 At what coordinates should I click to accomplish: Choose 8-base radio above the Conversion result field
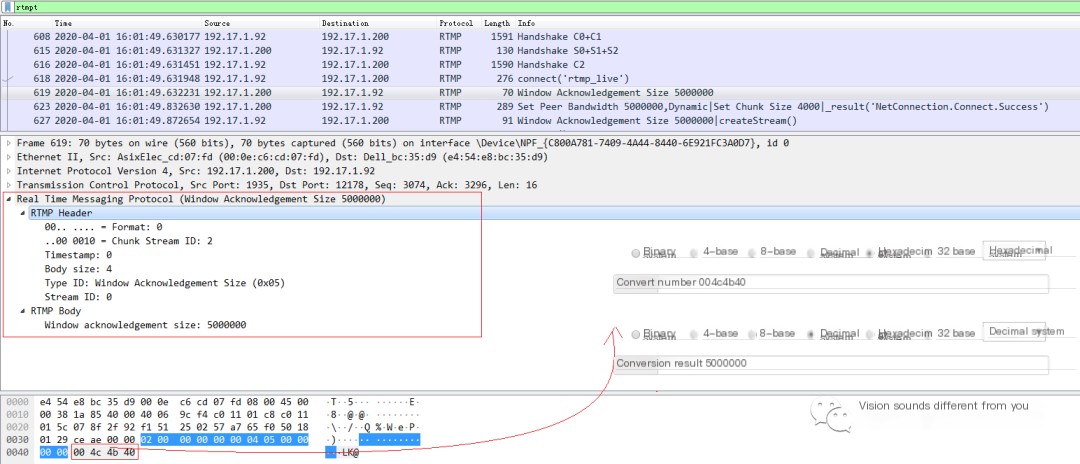pyautogui.click(x=751, y=334)
